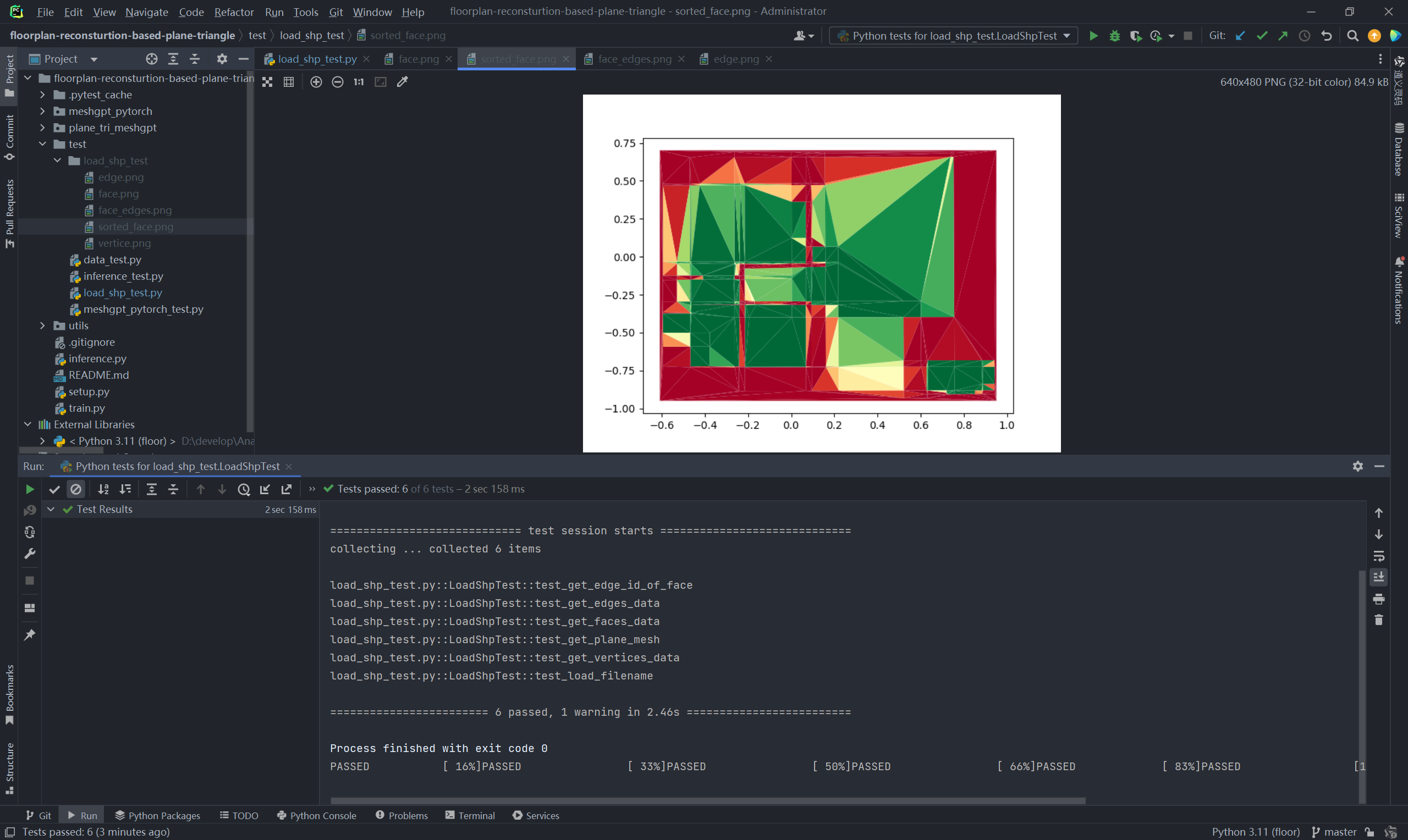Open the Terminal tool window
1408x840 pixels.
470,815
